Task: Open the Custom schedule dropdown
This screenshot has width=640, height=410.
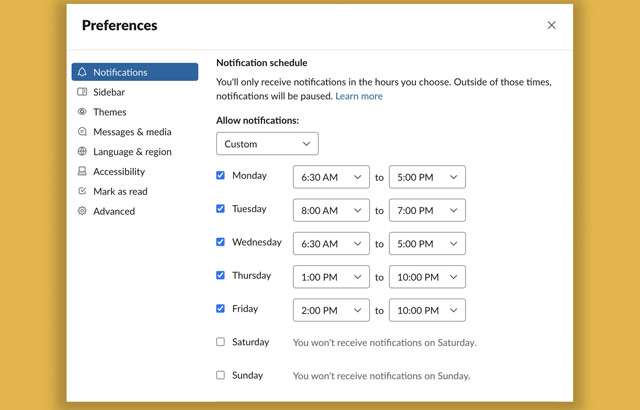Action: point(267,144)
